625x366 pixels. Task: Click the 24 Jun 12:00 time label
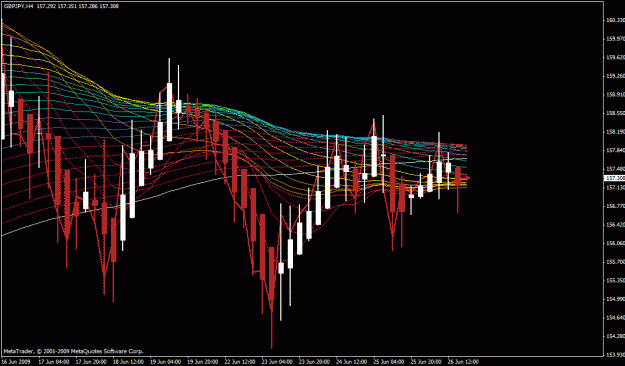point(352,362)
